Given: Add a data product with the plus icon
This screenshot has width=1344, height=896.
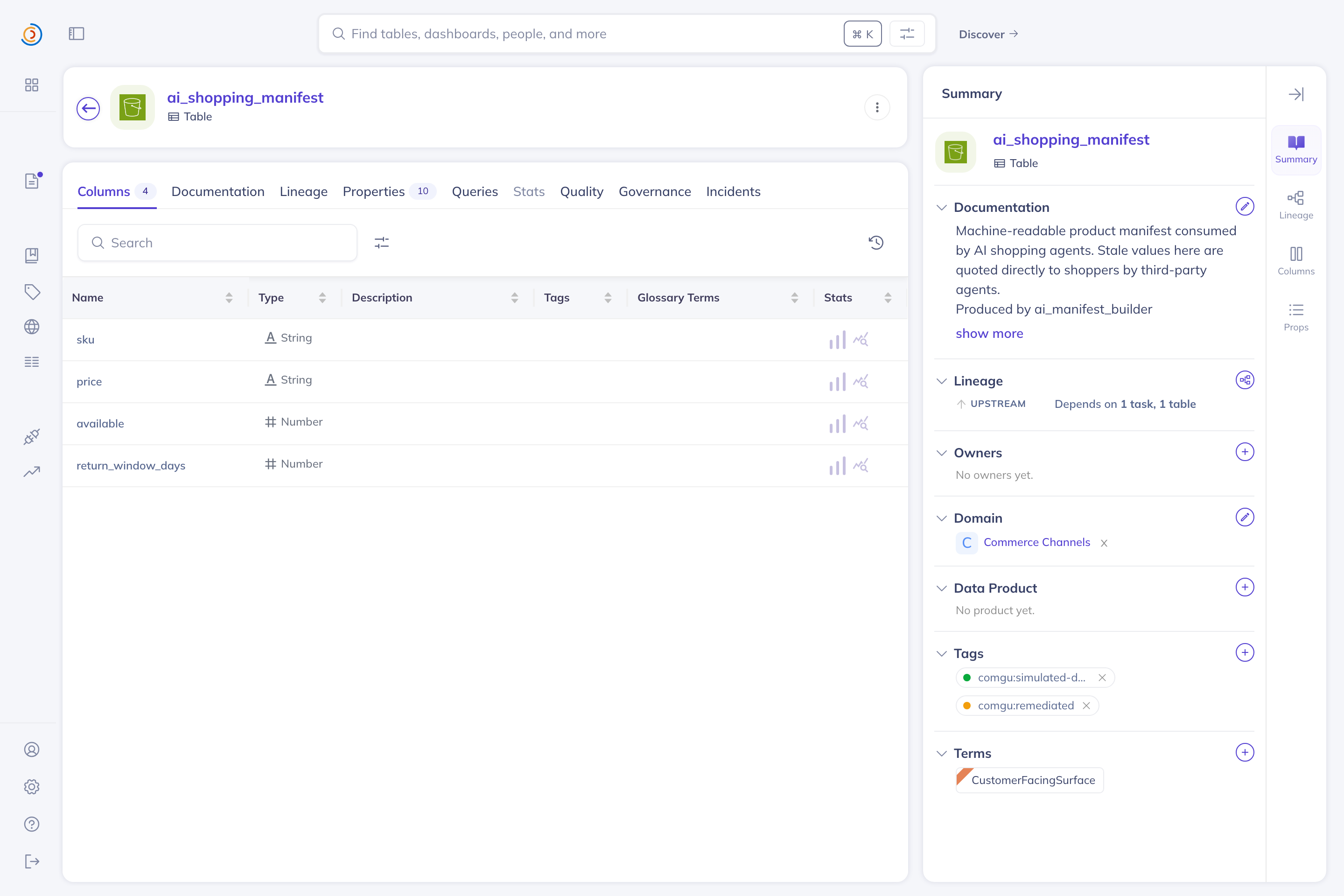Looking at the screenshot, I should [x=1245, y=588].
